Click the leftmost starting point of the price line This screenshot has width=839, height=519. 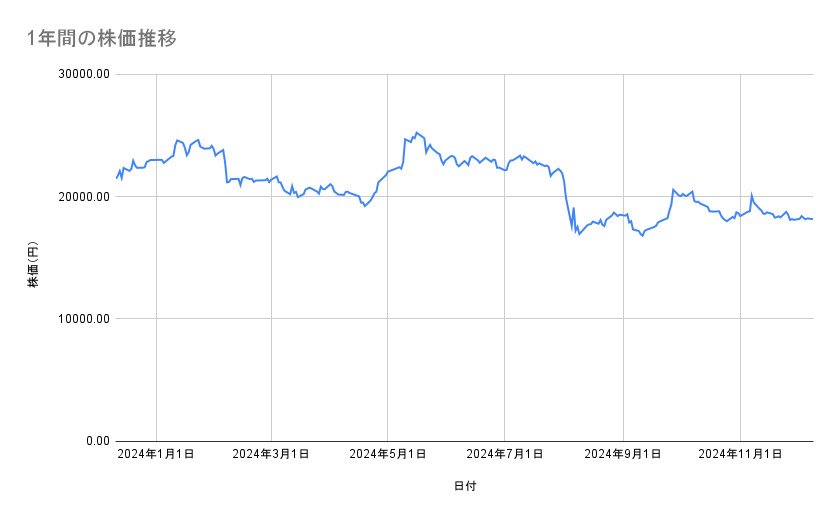point(117,178)
